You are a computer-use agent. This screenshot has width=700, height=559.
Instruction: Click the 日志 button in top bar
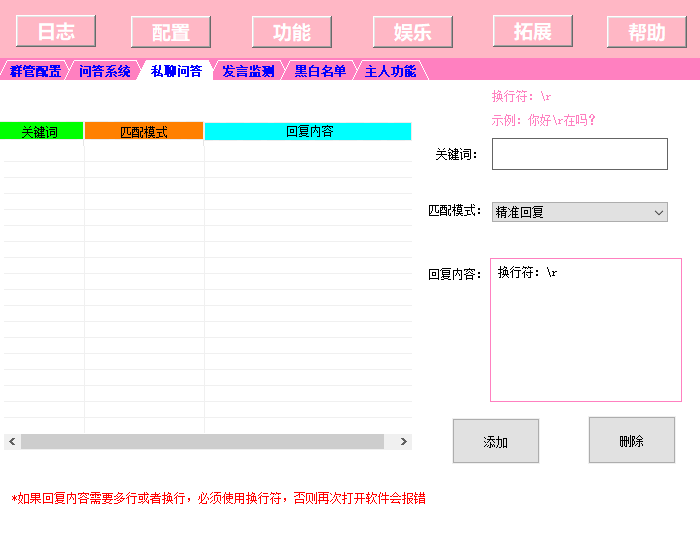(x=56, y=31)
